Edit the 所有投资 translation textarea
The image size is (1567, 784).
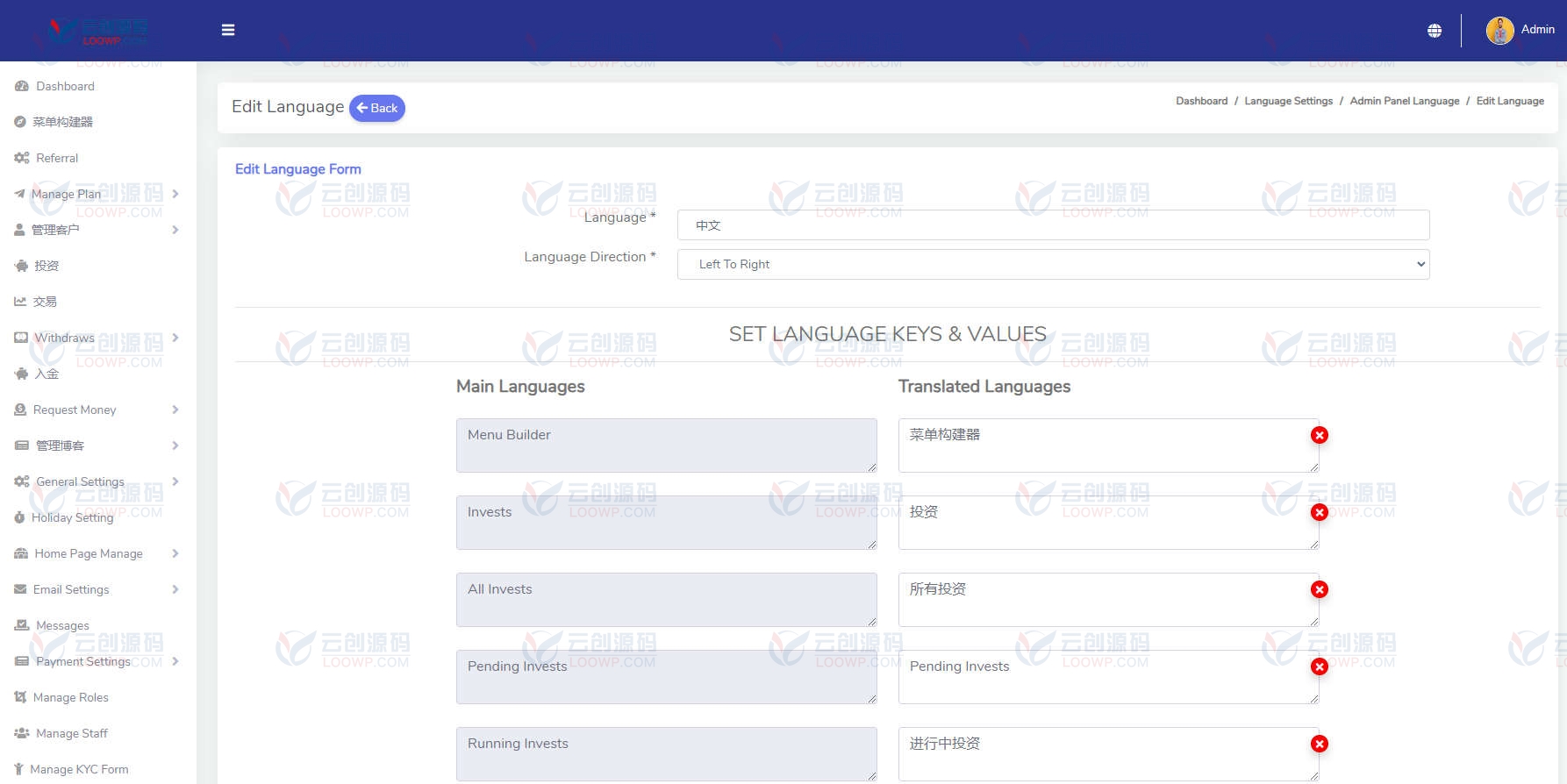[x=1108, y=600]
